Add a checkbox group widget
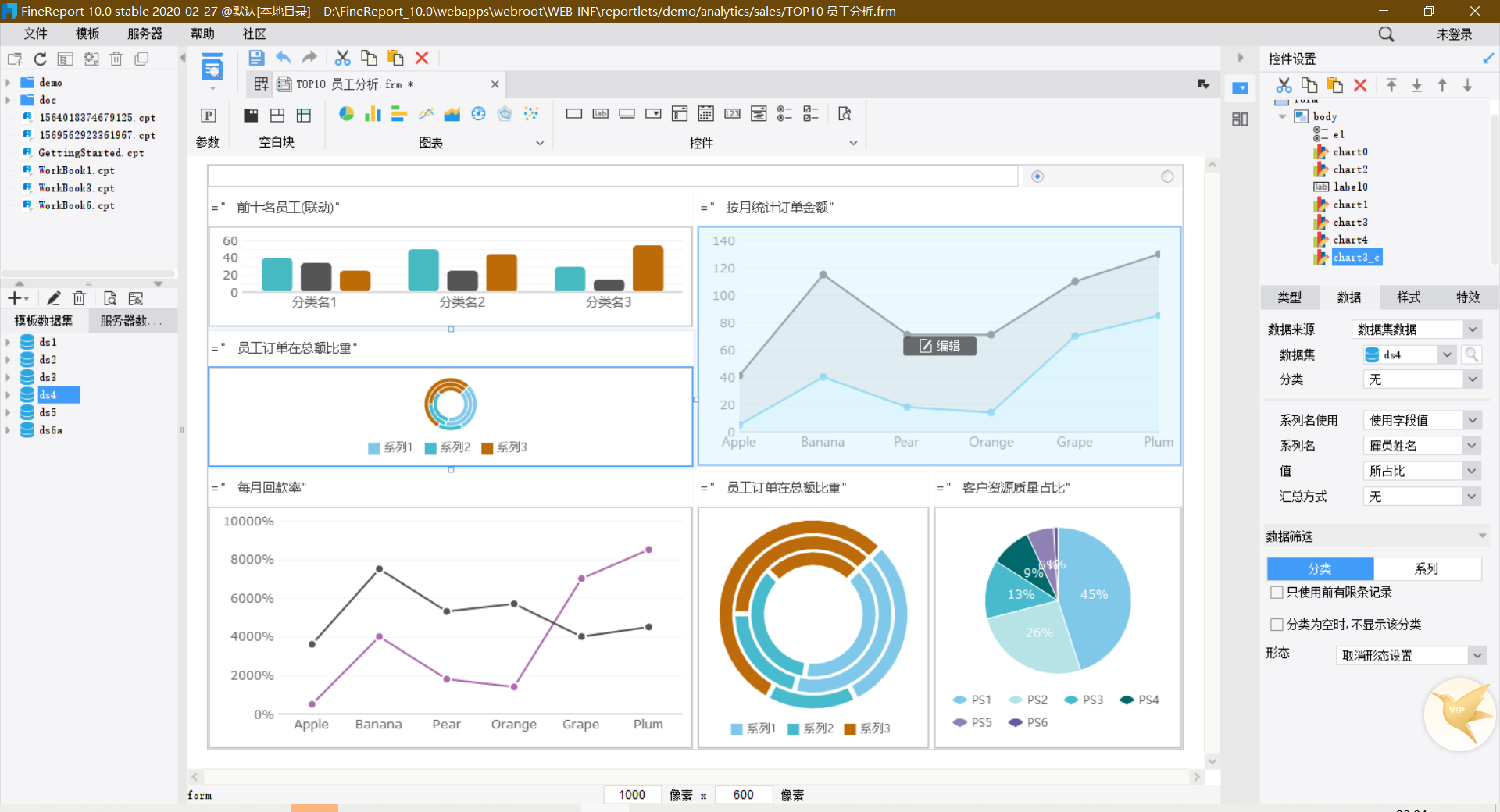Image resolution: width=1500 pixels, height=812 pixels. [x=812, y=114]
